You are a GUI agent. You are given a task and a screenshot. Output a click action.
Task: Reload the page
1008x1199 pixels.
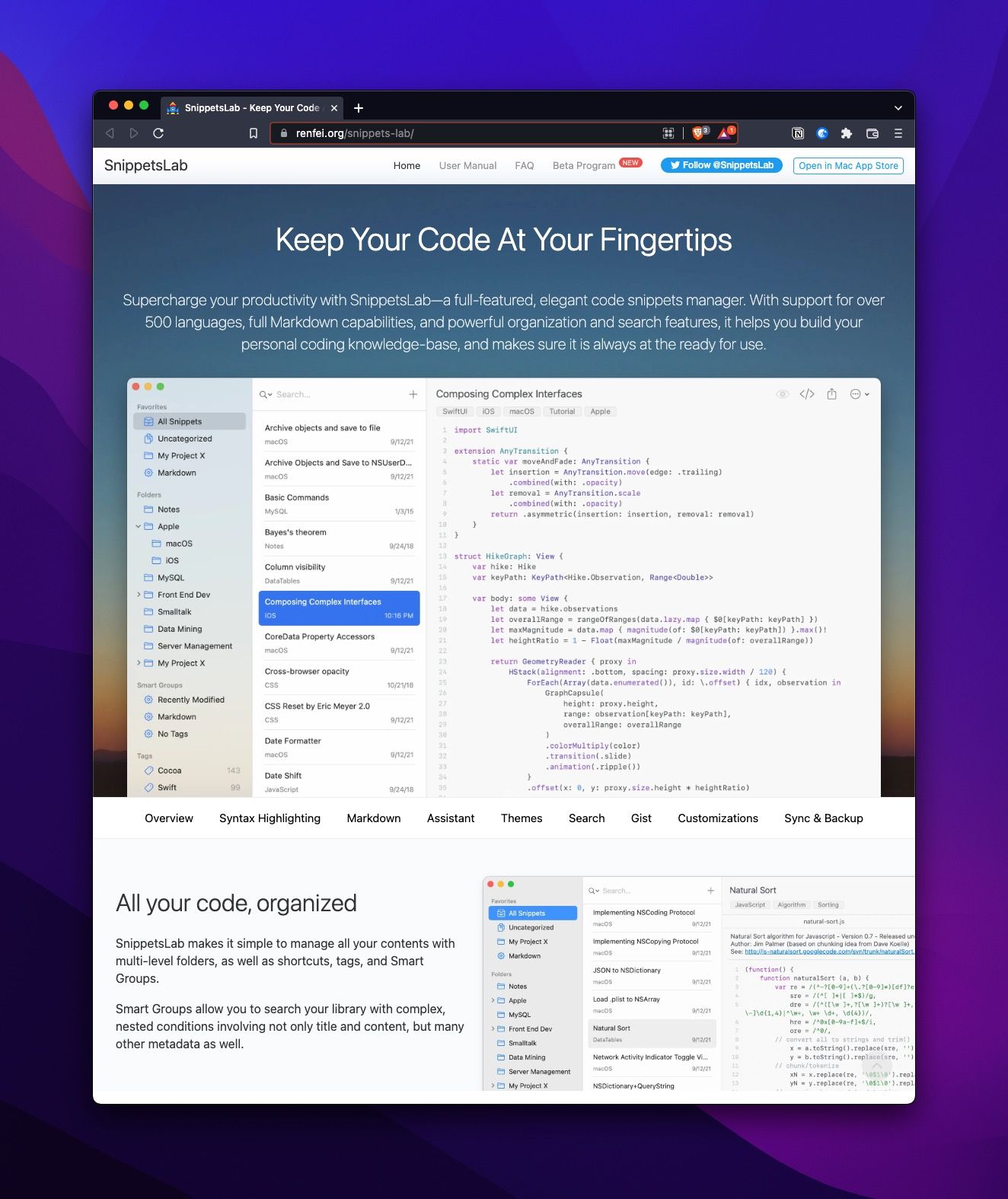click(x=158, y=133)
